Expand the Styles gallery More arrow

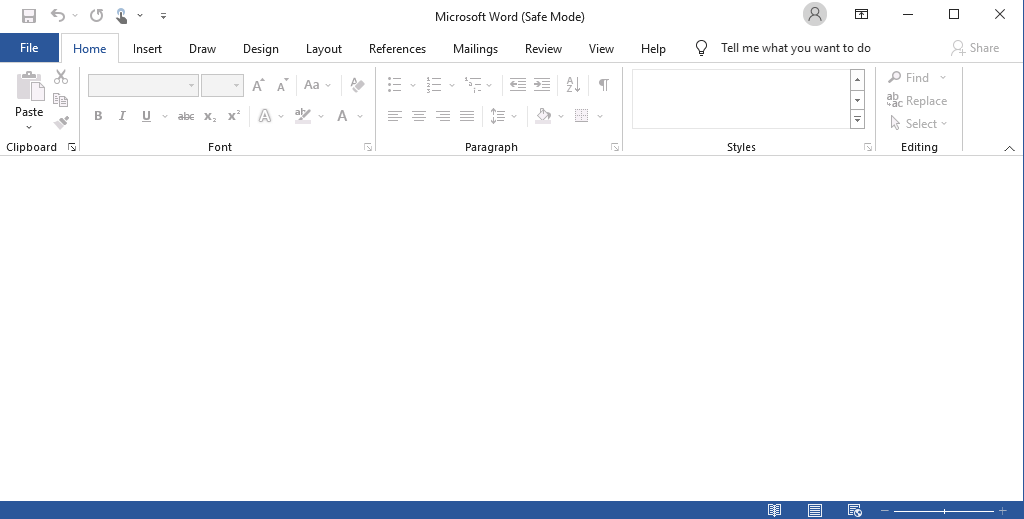(857, 120)
